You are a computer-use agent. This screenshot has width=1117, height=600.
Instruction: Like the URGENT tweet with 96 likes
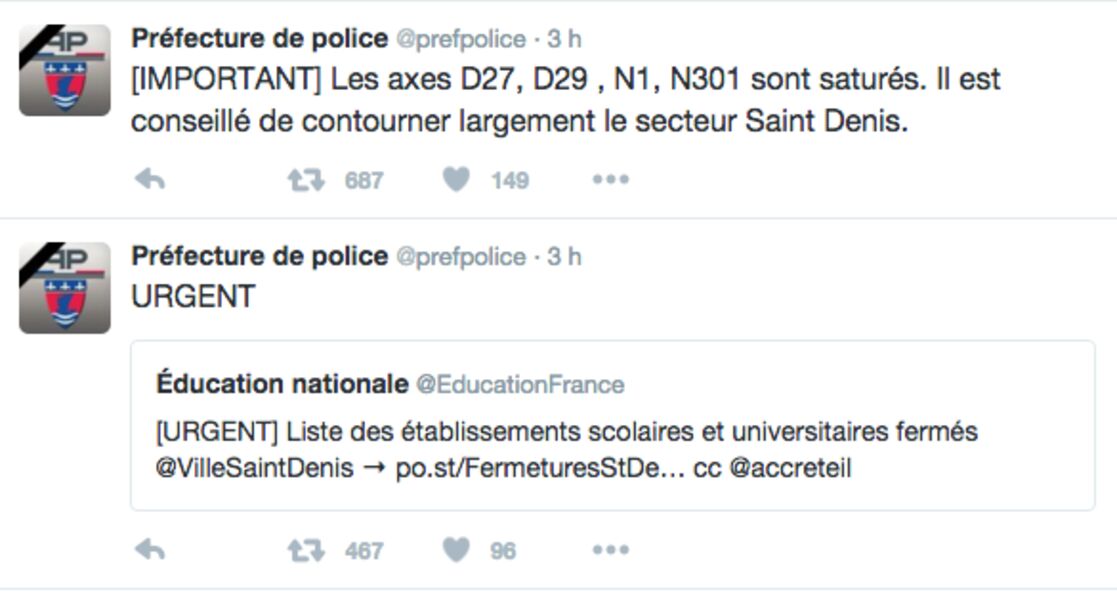456,550
